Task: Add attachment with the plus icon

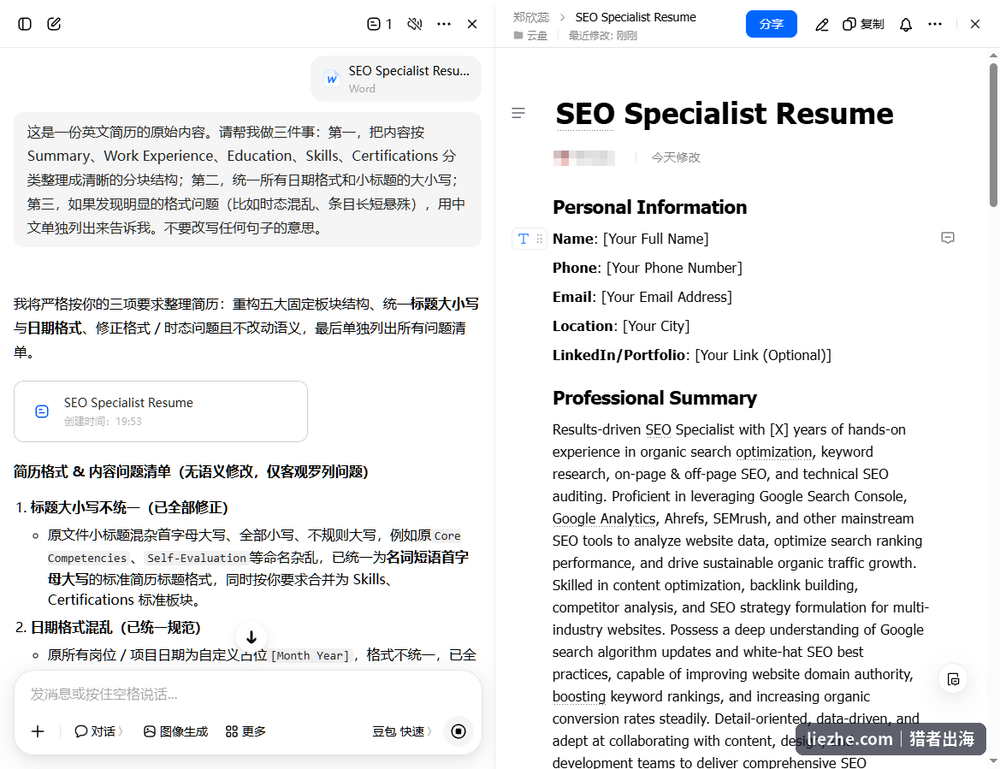Action: 38,731
